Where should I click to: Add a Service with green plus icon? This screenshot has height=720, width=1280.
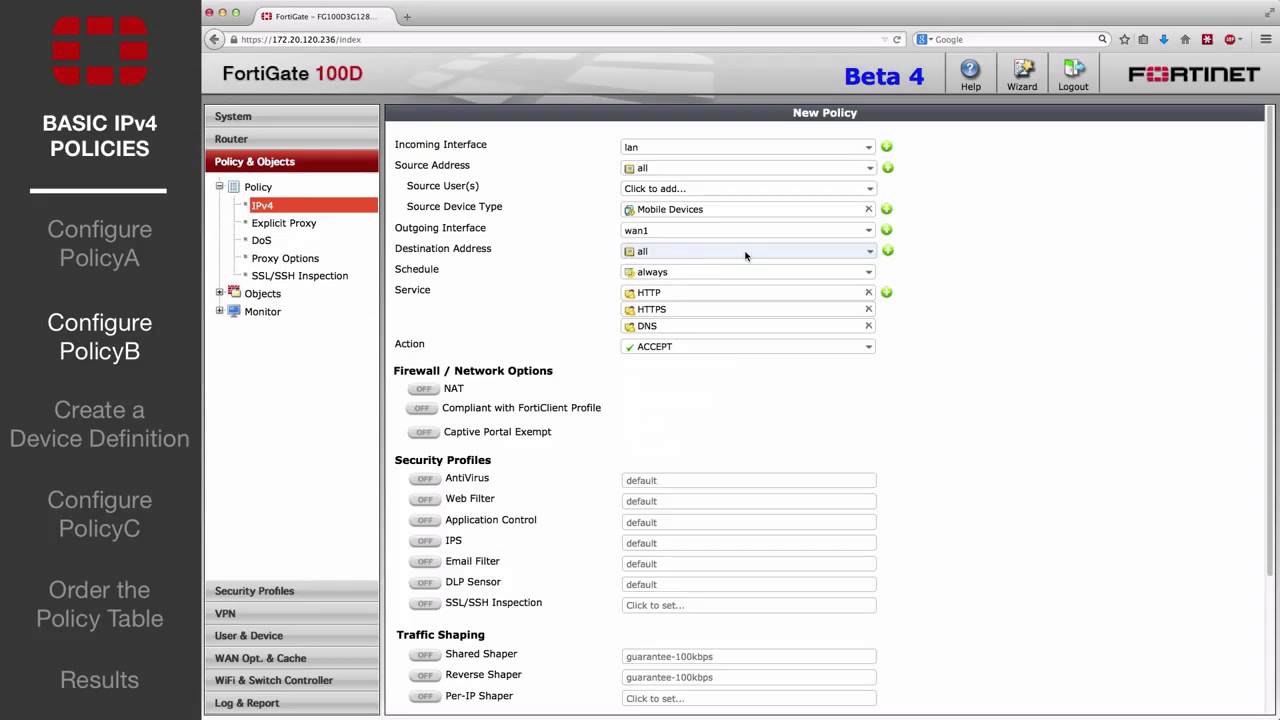pos(887,293)
